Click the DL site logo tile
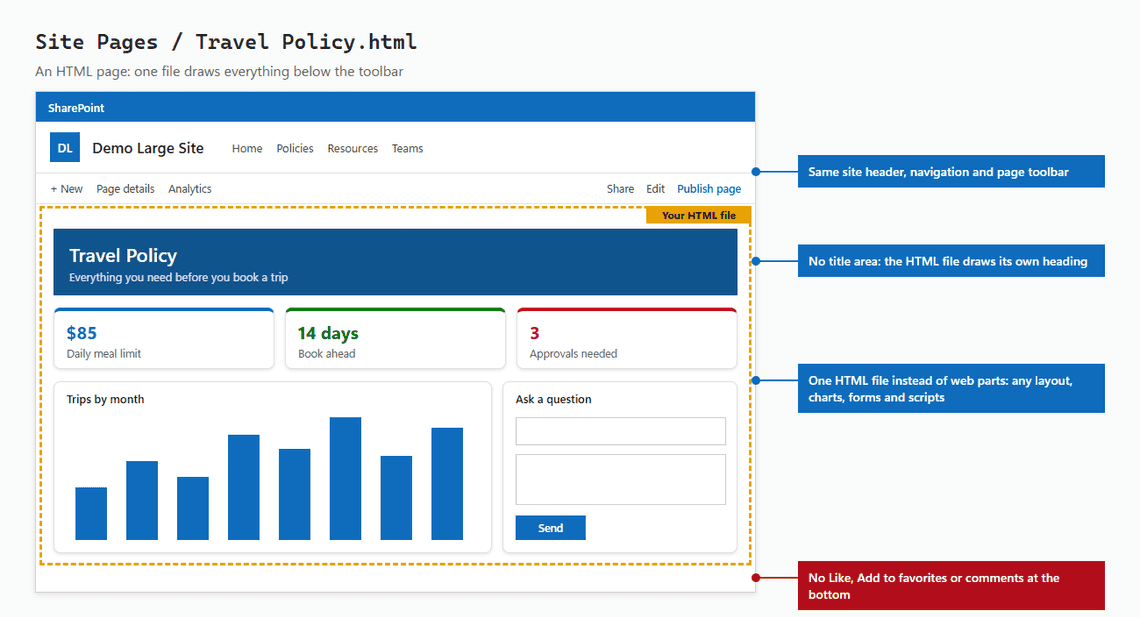Screen dimensions: 1140x617 click(65, 148)
